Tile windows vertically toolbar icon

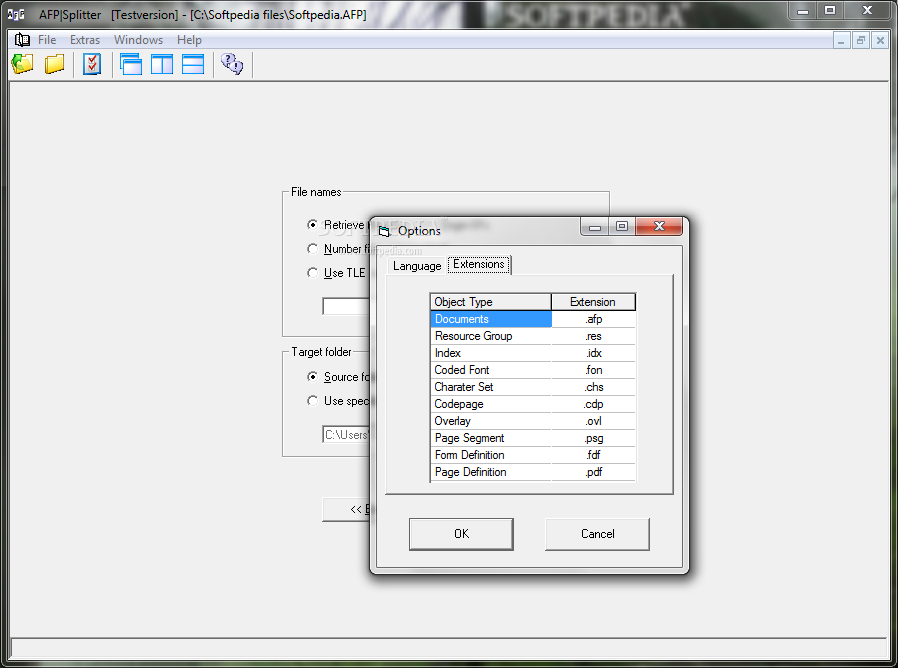tap(162, 64)
